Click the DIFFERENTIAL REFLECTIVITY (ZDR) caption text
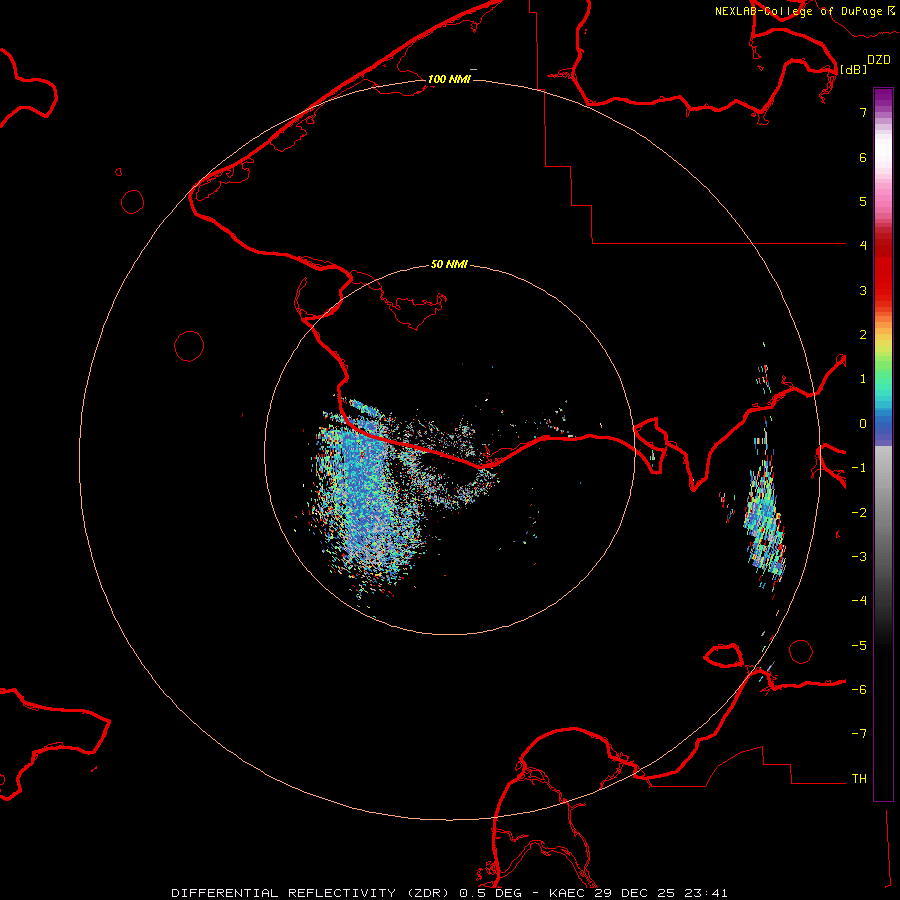This screenshot has width=900, height=900. [x=312, y=893]
